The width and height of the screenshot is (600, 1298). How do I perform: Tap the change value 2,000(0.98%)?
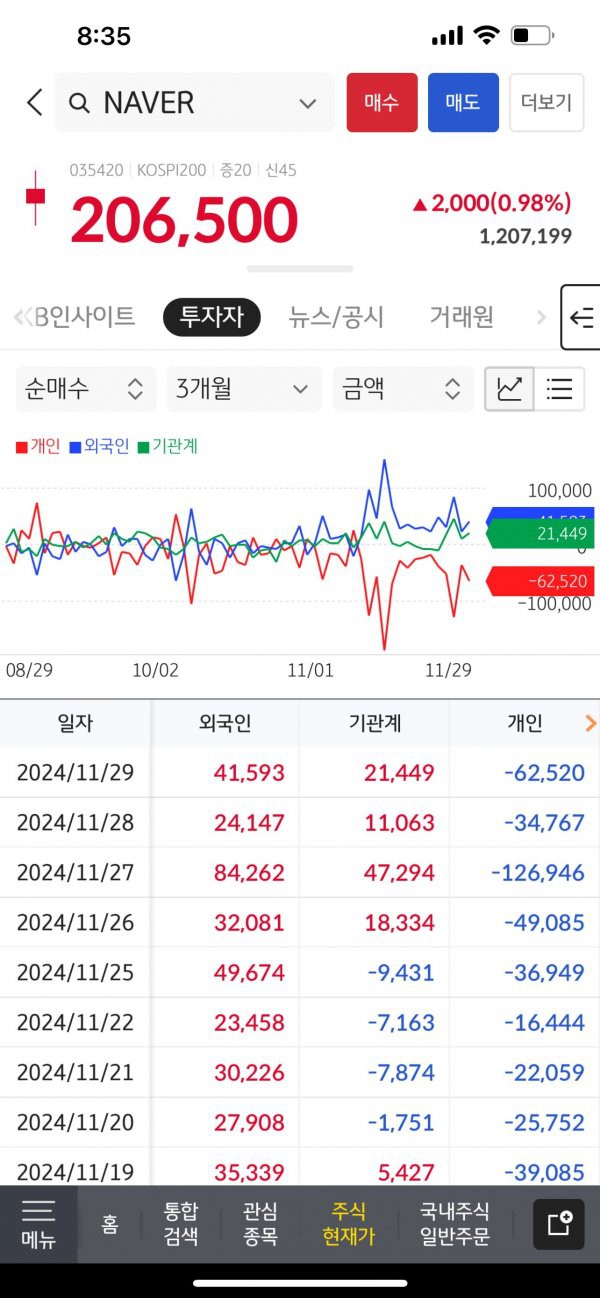[492, 203]
